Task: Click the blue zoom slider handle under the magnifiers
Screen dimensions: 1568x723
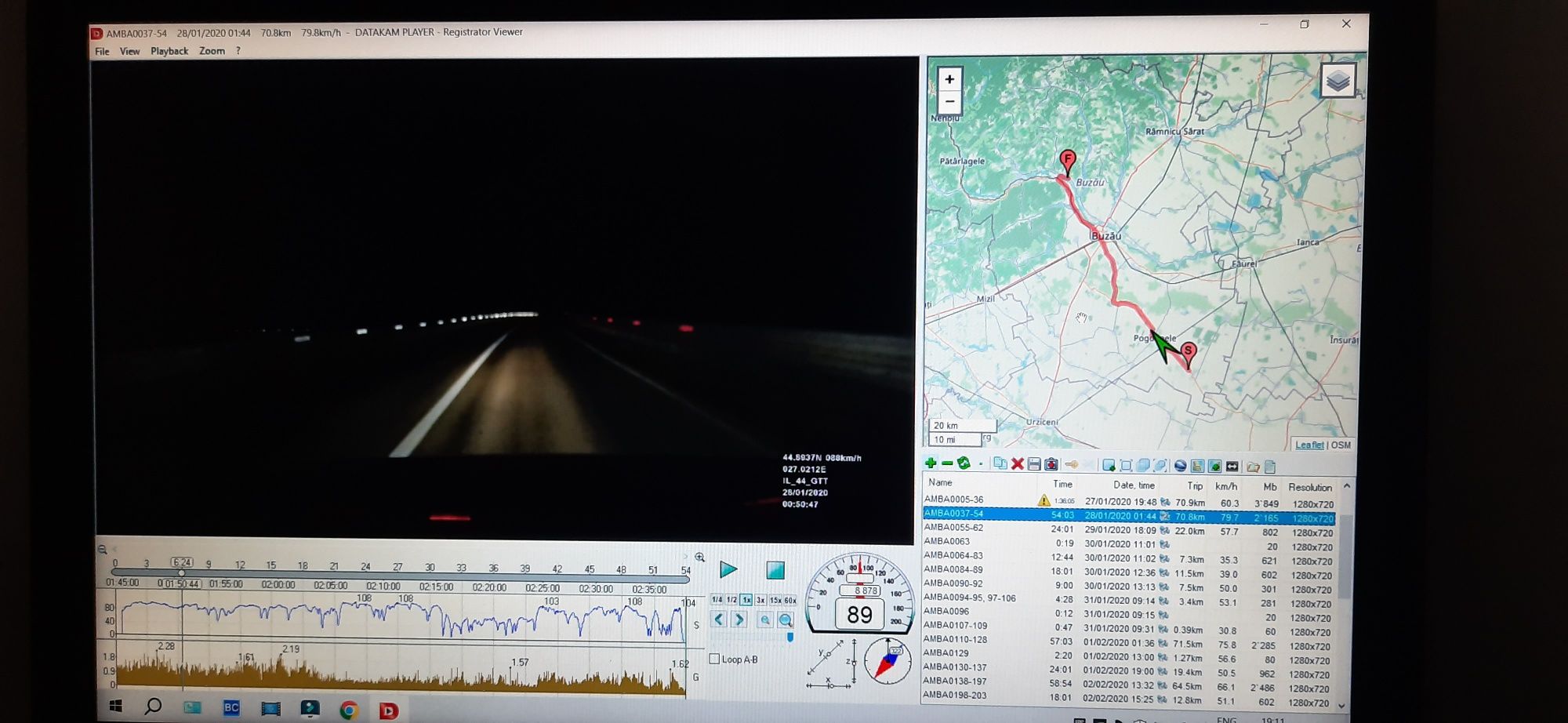Action: click(x=790, y=638)
